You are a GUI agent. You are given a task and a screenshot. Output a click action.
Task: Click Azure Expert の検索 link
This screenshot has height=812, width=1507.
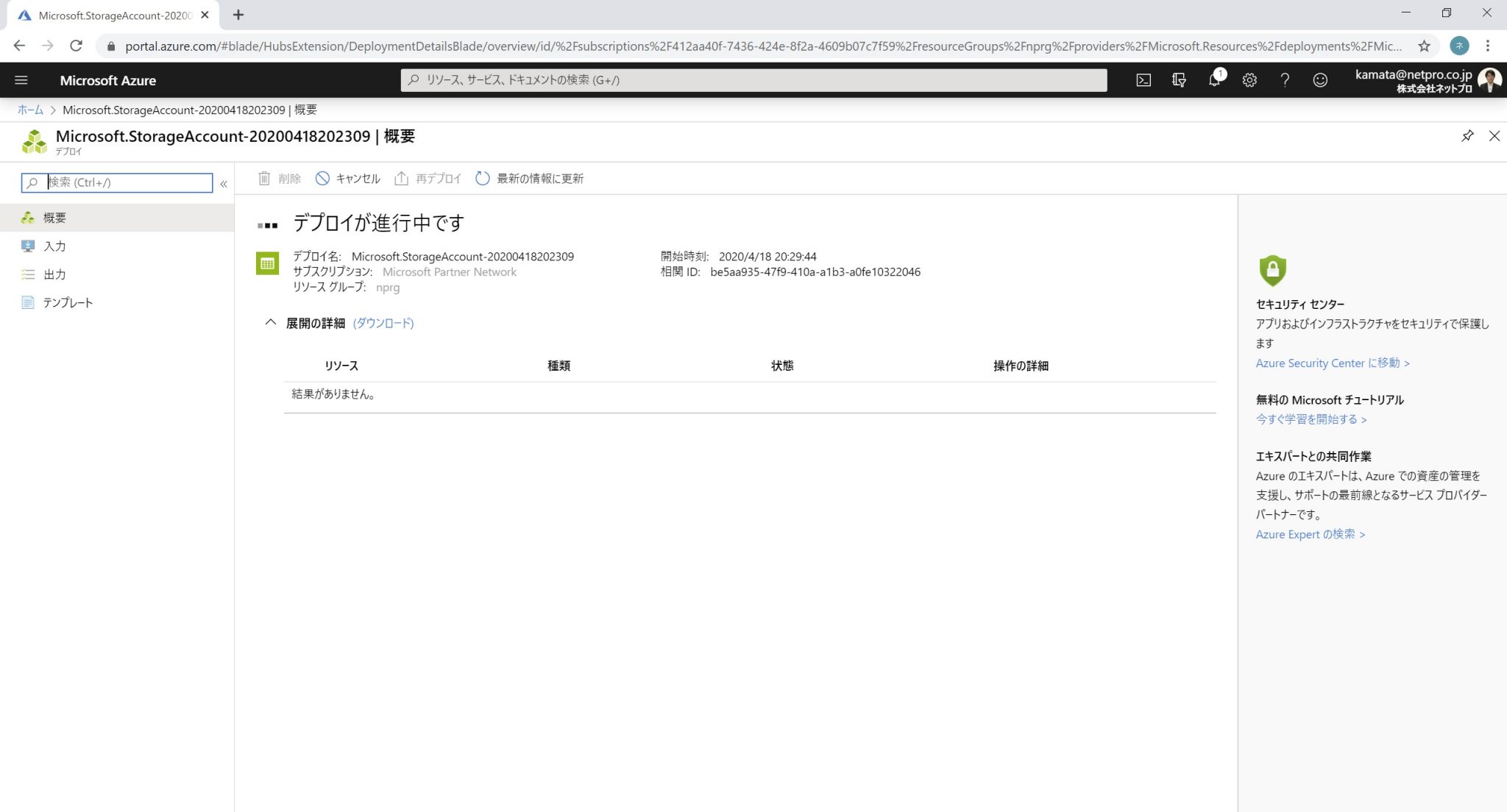tap(1310, 535)
